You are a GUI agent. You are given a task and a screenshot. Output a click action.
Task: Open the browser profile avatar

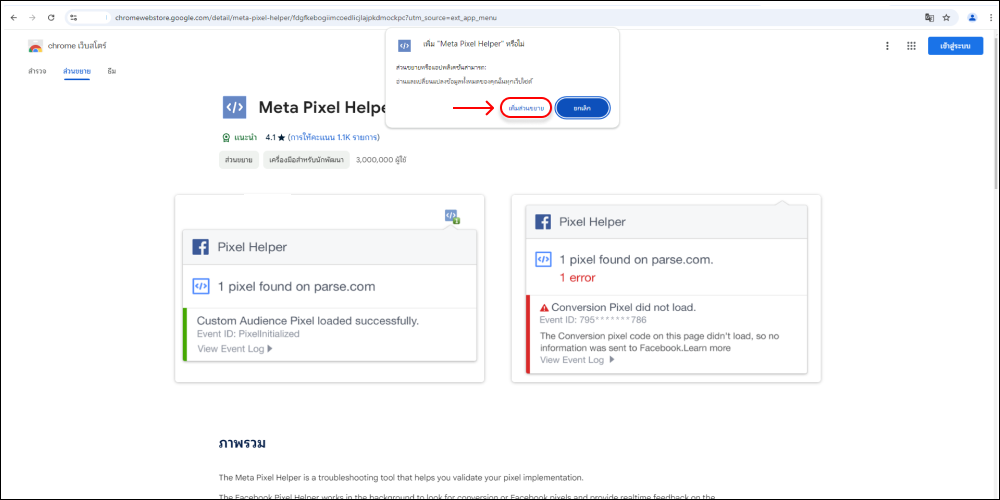point(972,18)
